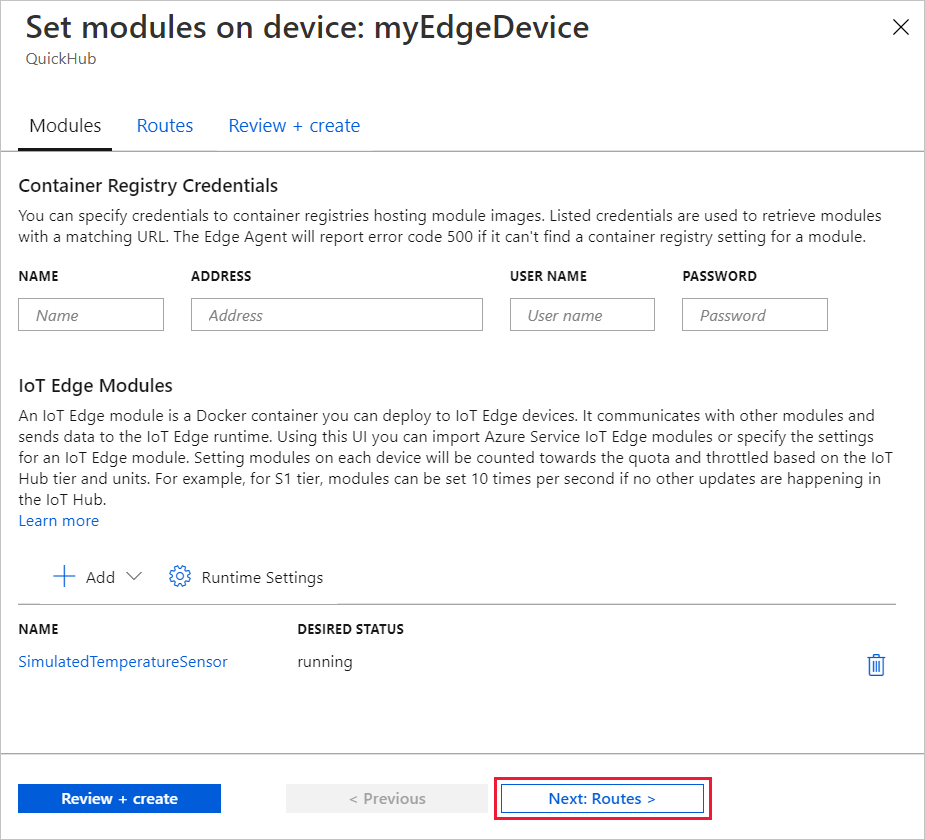The width and height of the screenshot is (925, 840).
Task: Close the Set modules panel
Action: (x=900, y=27)
